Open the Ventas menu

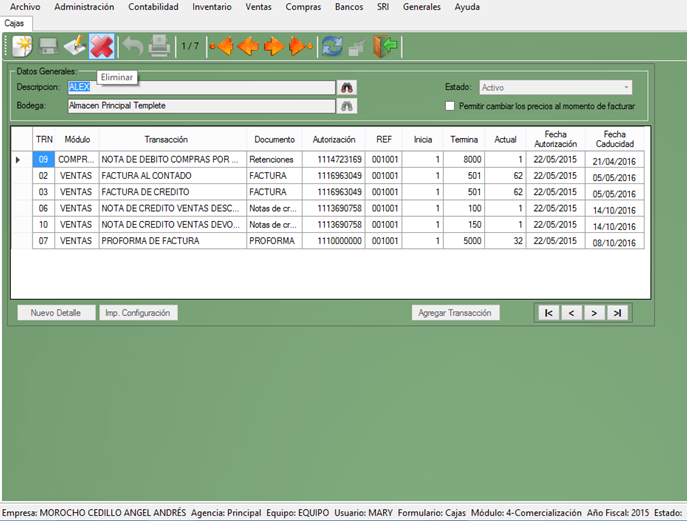(258, 7)
